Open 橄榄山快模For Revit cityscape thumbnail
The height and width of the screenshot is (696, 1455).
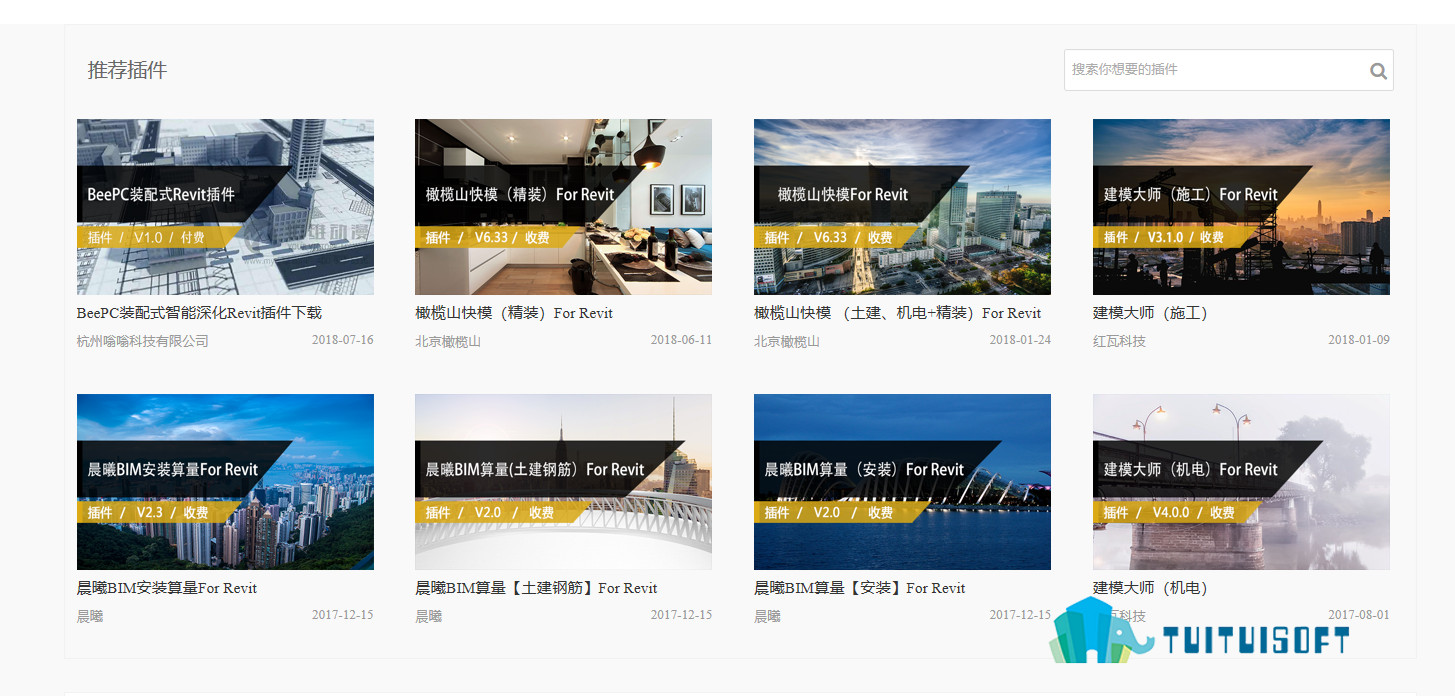(x=902, y=207)
